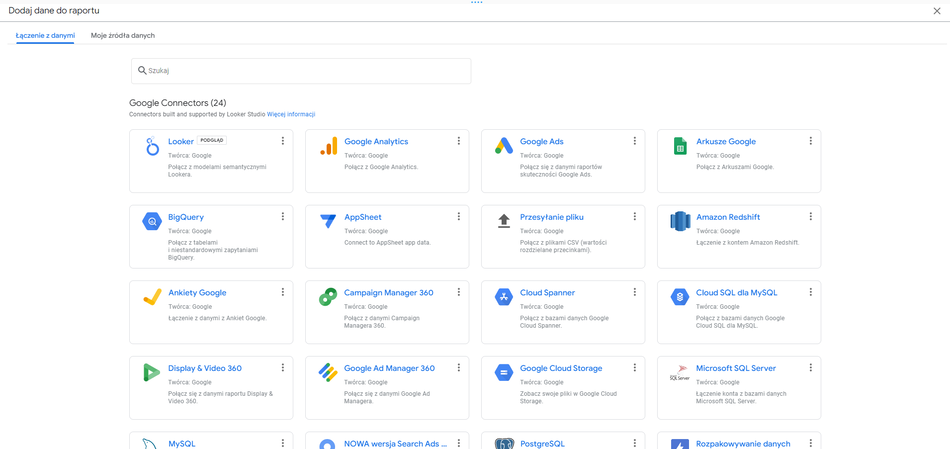Expand options menu for Microsoft SQL Server
Viewport: 950px width, 449px height.
click(811, 368)
